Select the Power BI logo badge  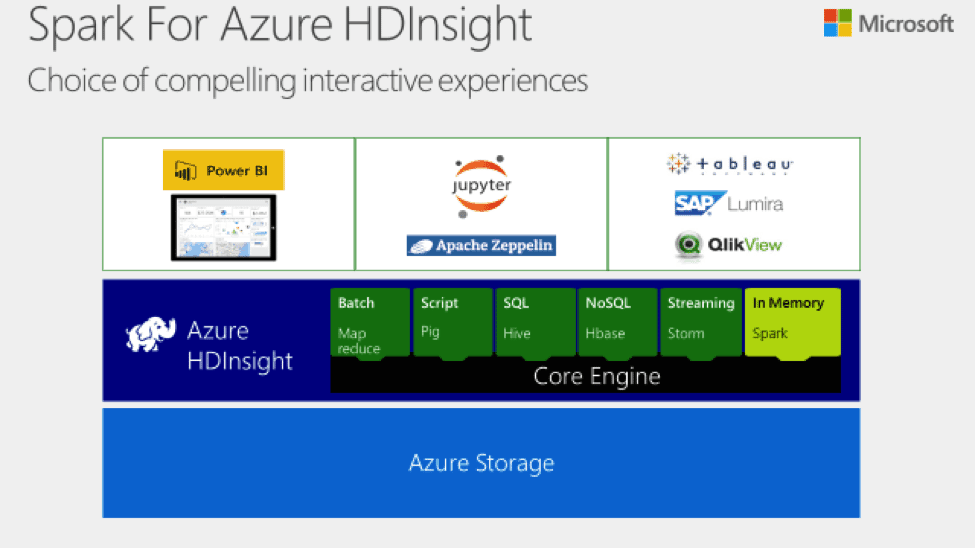point(223,170)
